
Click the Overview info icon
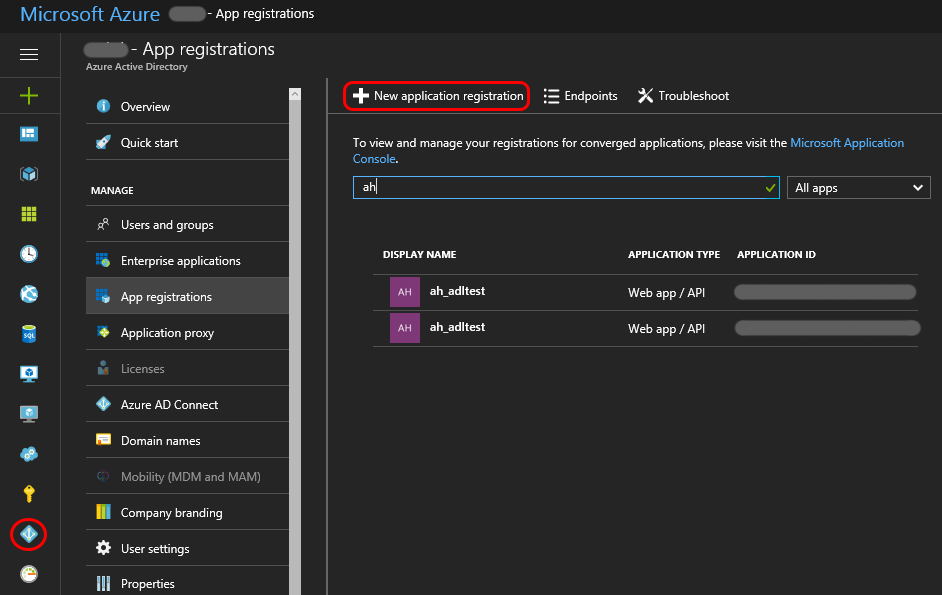tap(103, 106)
